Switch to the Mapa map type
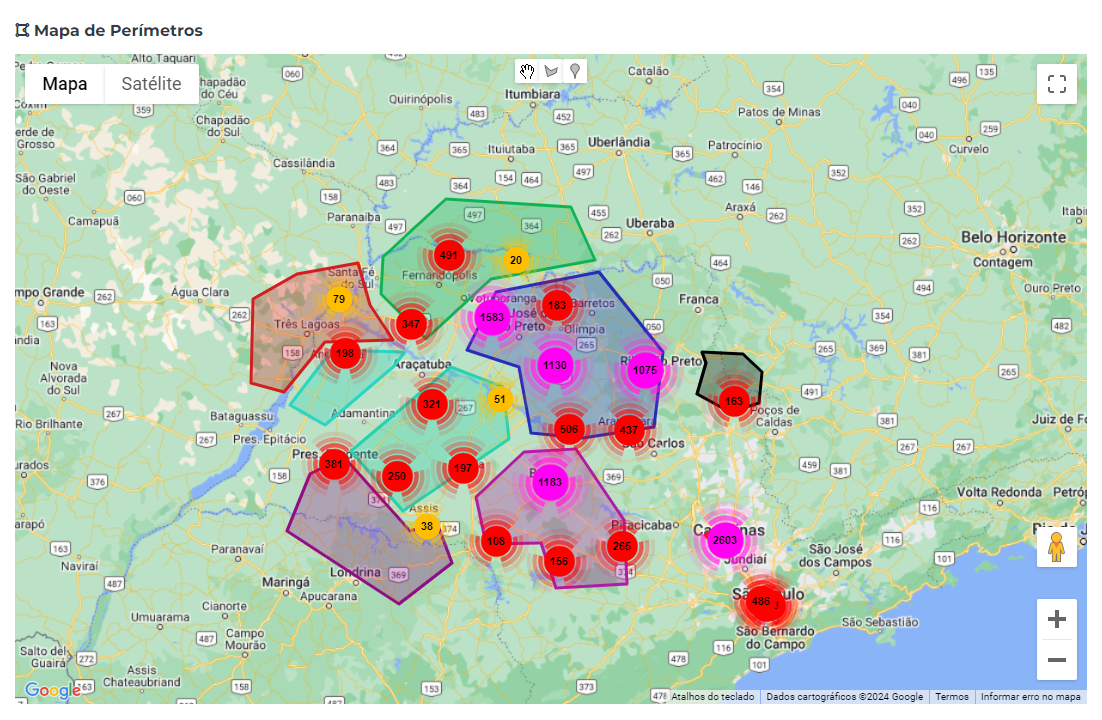The height and width of the screenshot is (720, 1102). [65, 84]
